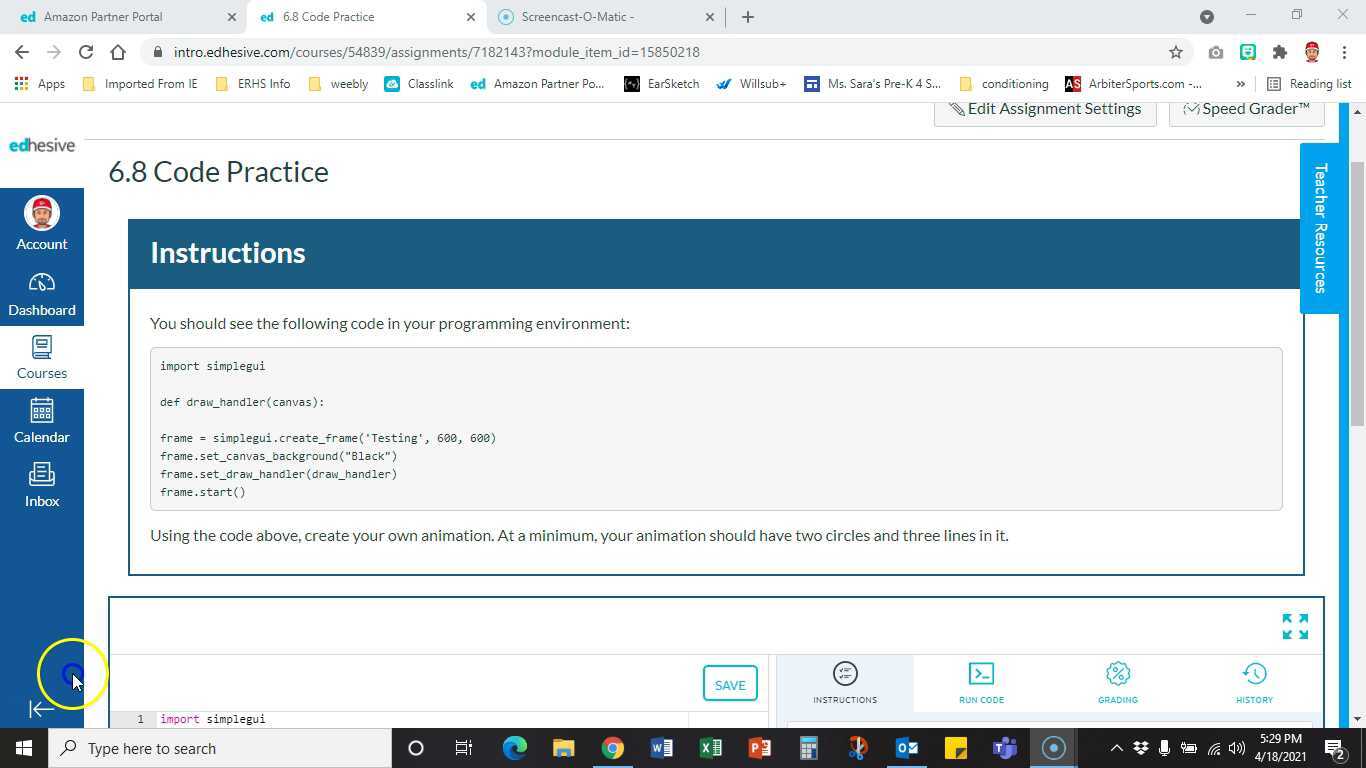Open the History tab
The image size is (1366, 768).
1254,684
